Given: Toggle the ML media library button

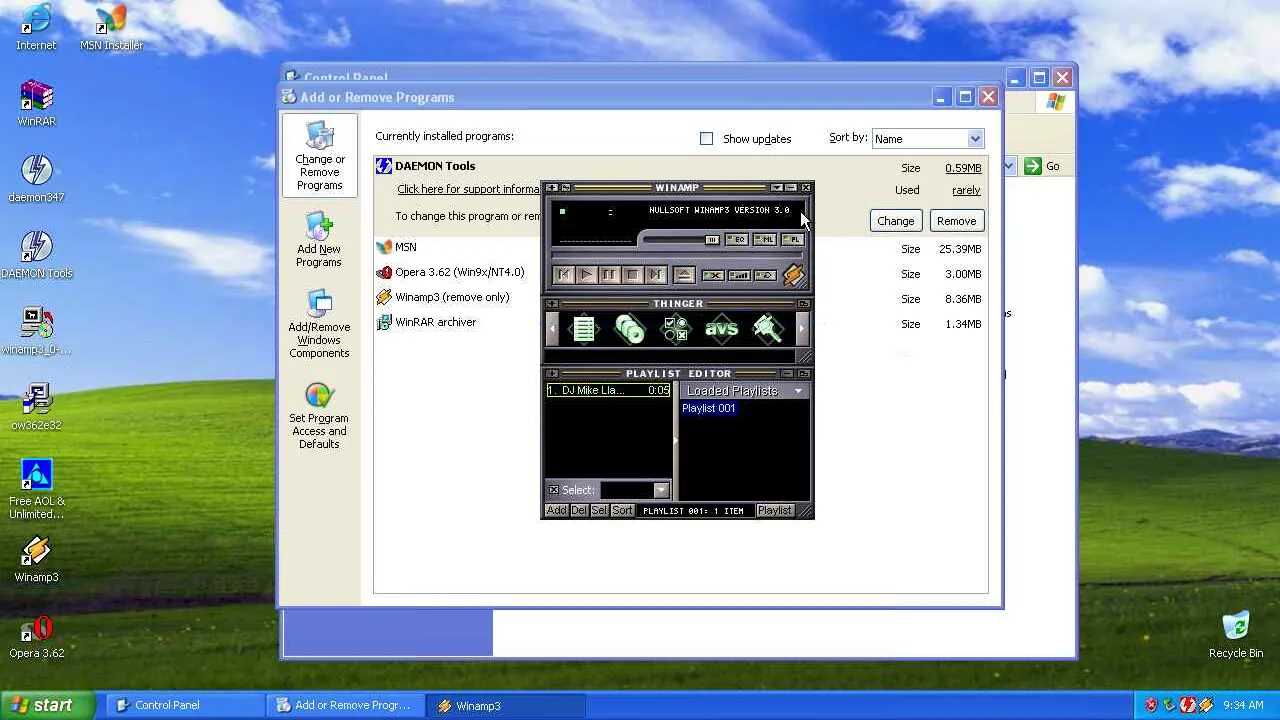Looking at the screenshot, I should pyautogui.click(x=764, y=240).
